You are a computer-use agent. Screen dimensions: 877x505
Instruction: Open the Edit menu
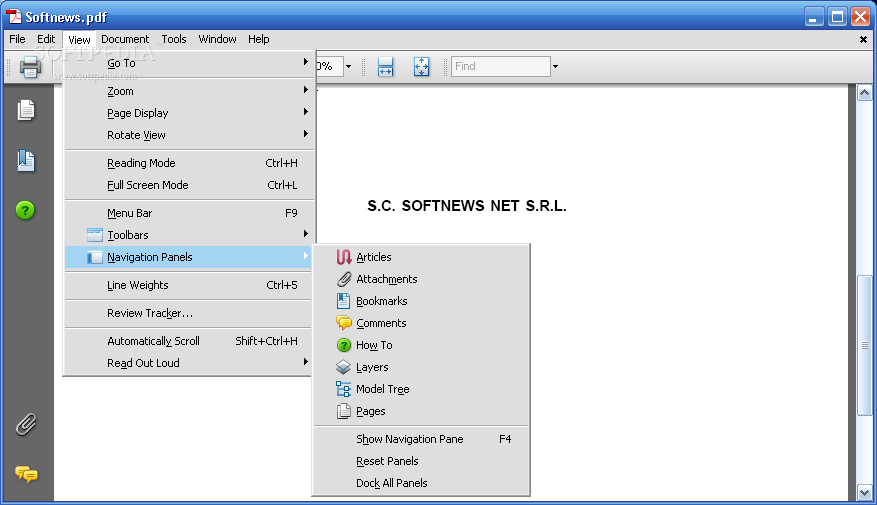(x=46, y=39)
